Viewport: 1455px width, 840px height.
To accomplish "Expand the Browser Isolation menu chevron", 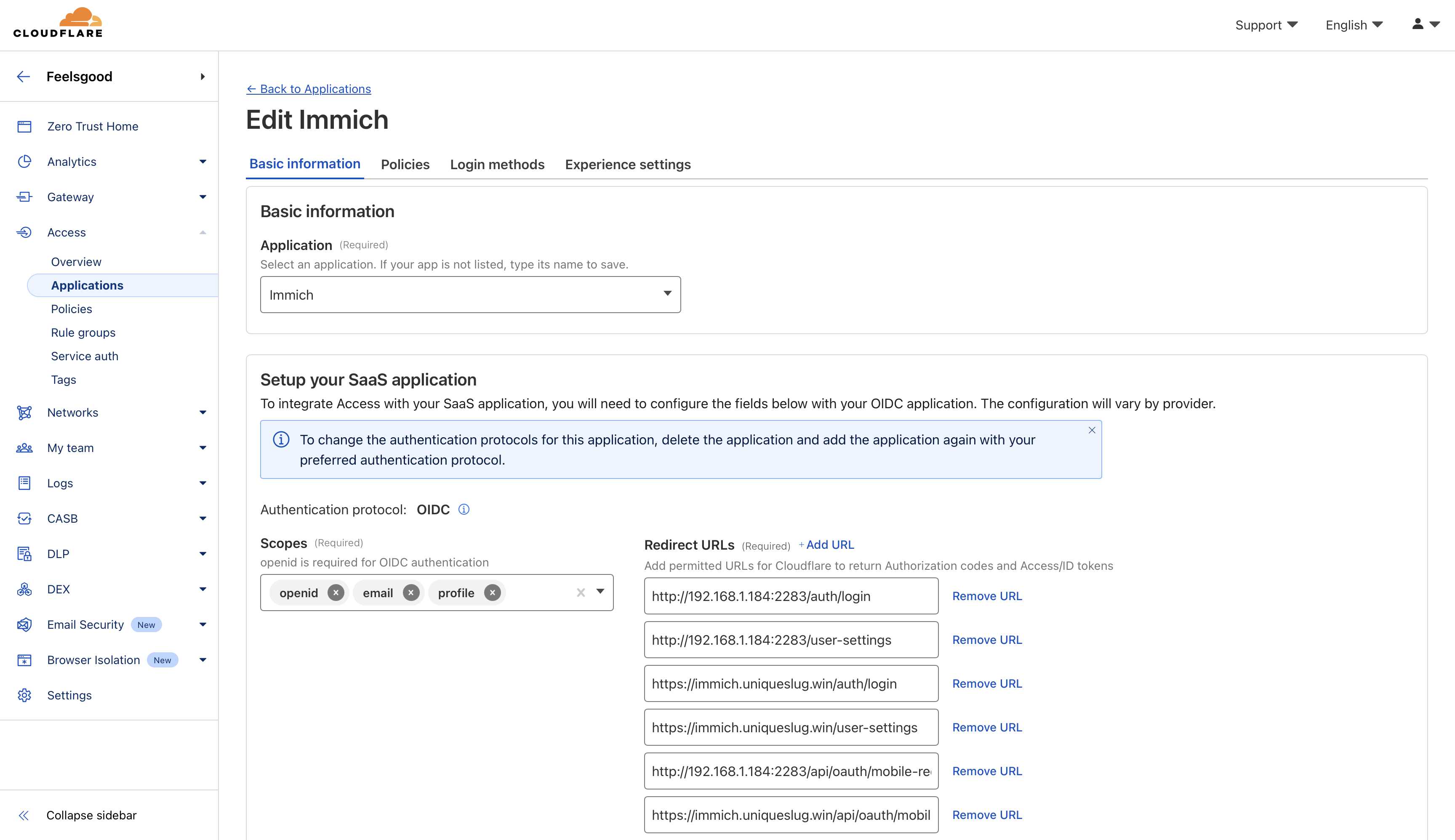I will click(203, 660).
